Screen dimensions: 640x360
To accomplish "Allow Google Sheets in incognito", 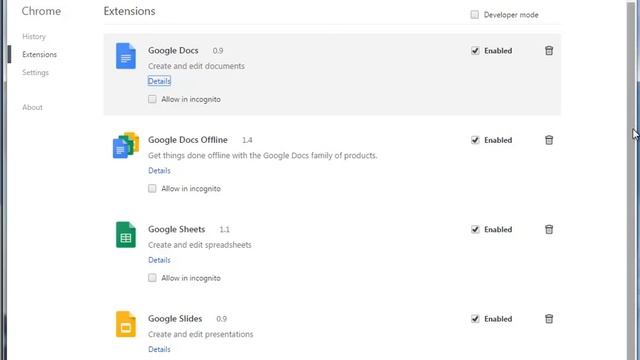I will tap(152, 278).
